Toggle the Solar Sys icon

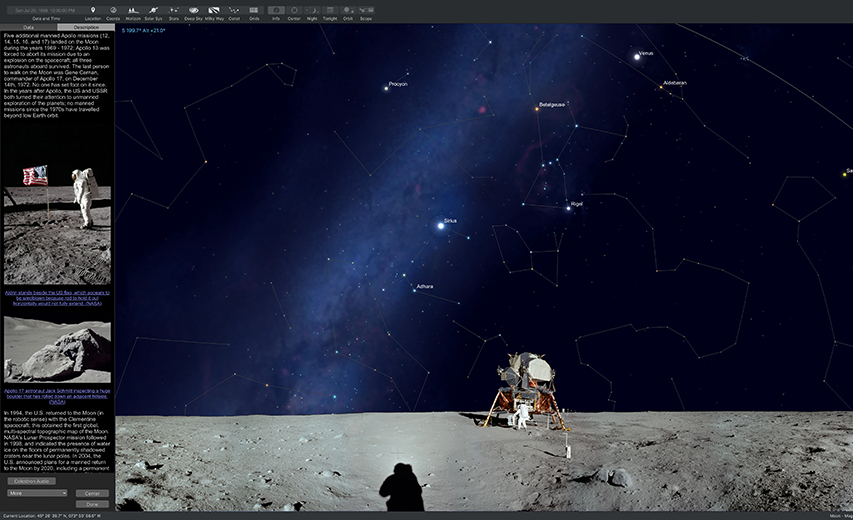(153, 10)
